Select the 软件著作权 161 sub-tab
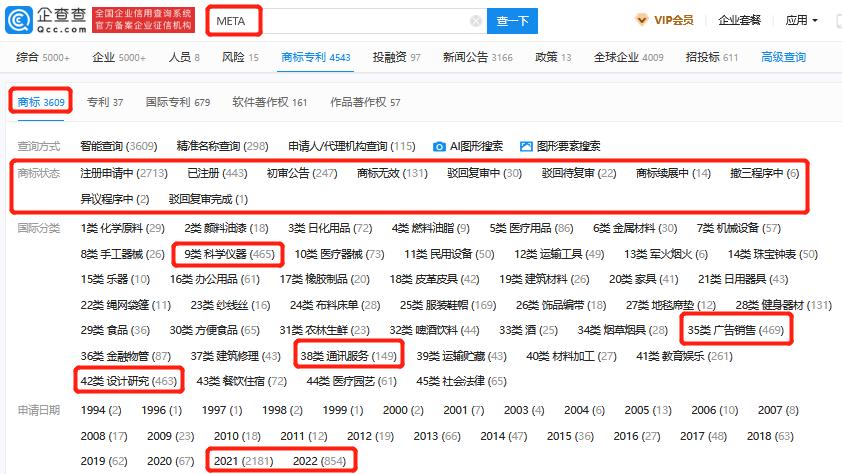This screenshot has width=842, height=474. 270,102
